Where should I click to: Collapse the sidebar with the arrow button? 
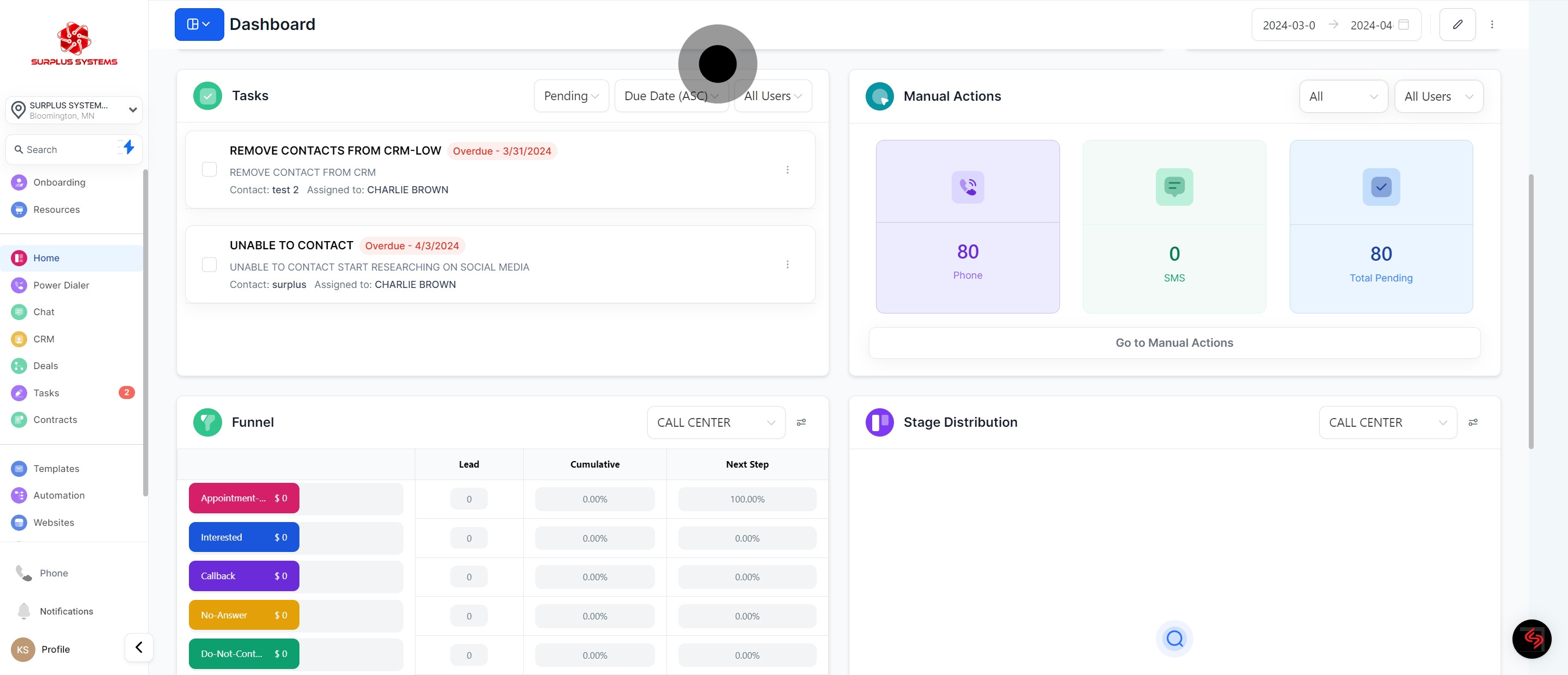point(139,647)
